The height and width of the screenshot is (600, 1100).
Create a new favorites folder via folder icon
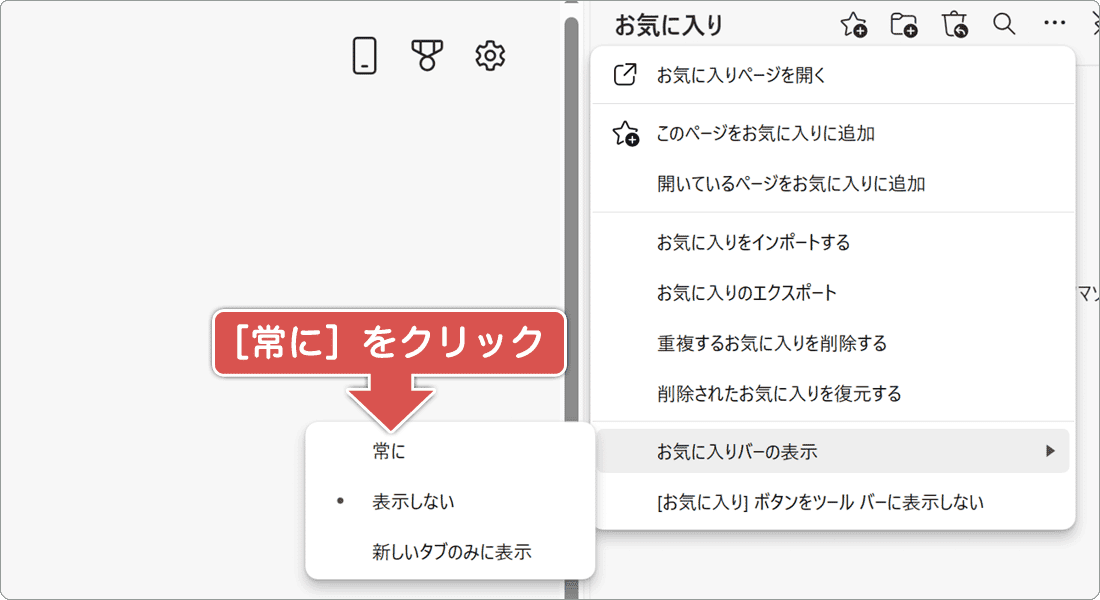tap(905, 24)
